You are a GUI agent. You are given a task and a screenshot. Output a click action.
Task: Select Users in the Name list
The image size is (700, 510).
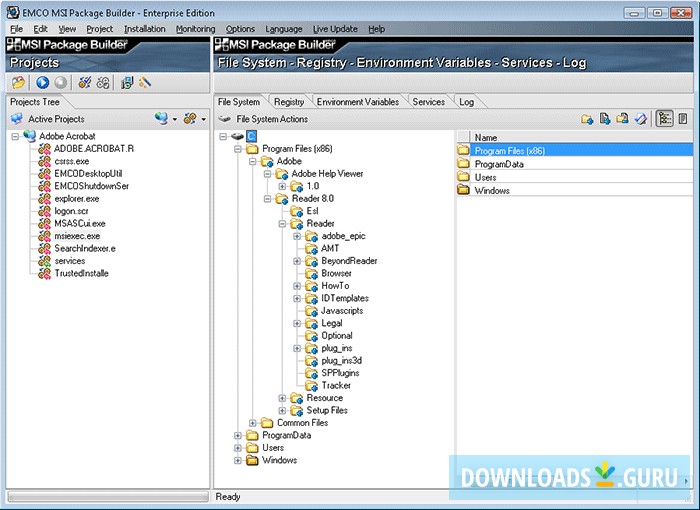pyautogui.click(x=575, y=177)
